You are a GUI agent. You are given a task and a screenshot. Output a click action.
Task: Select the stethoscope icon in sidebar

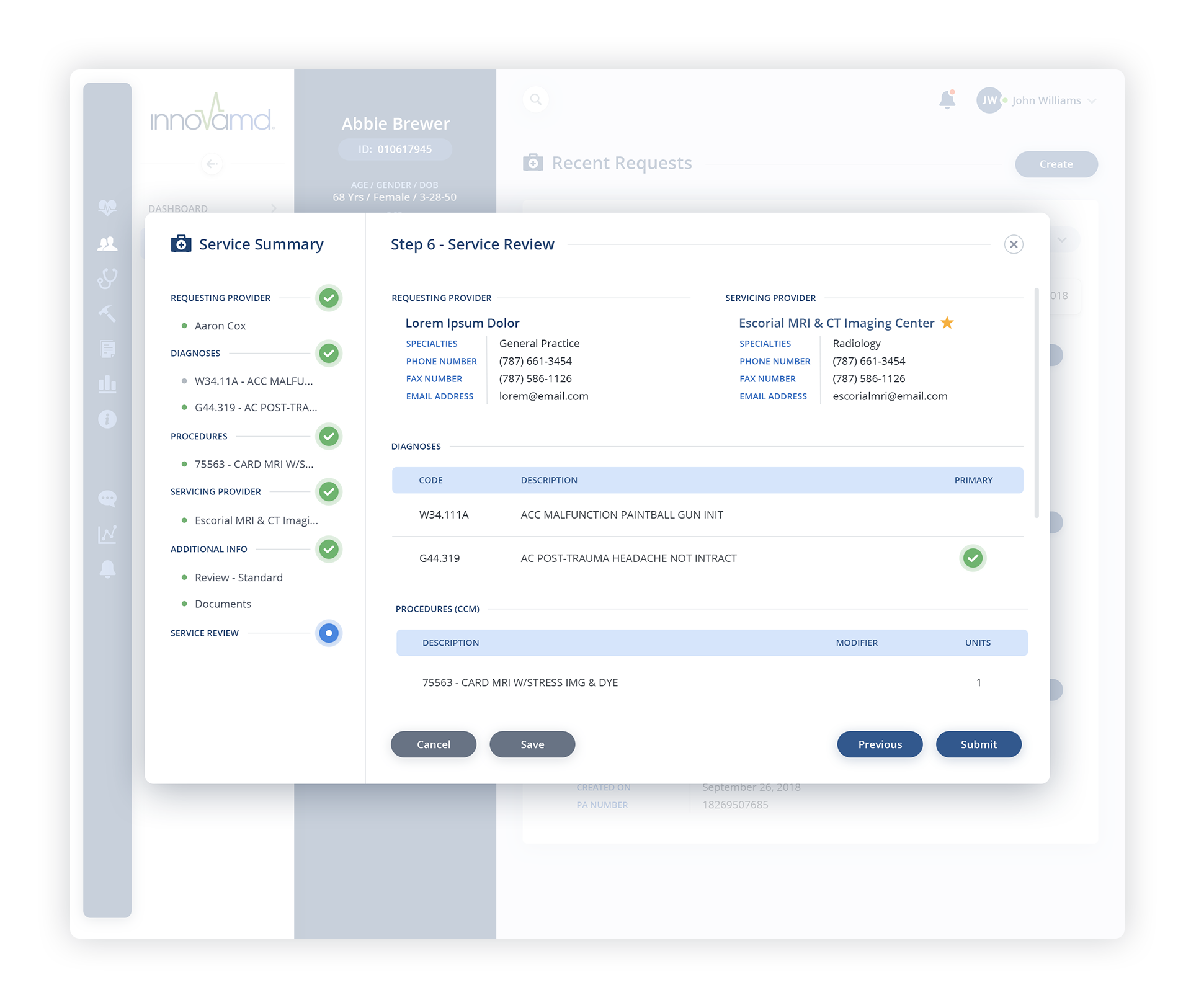coord(107,279)
